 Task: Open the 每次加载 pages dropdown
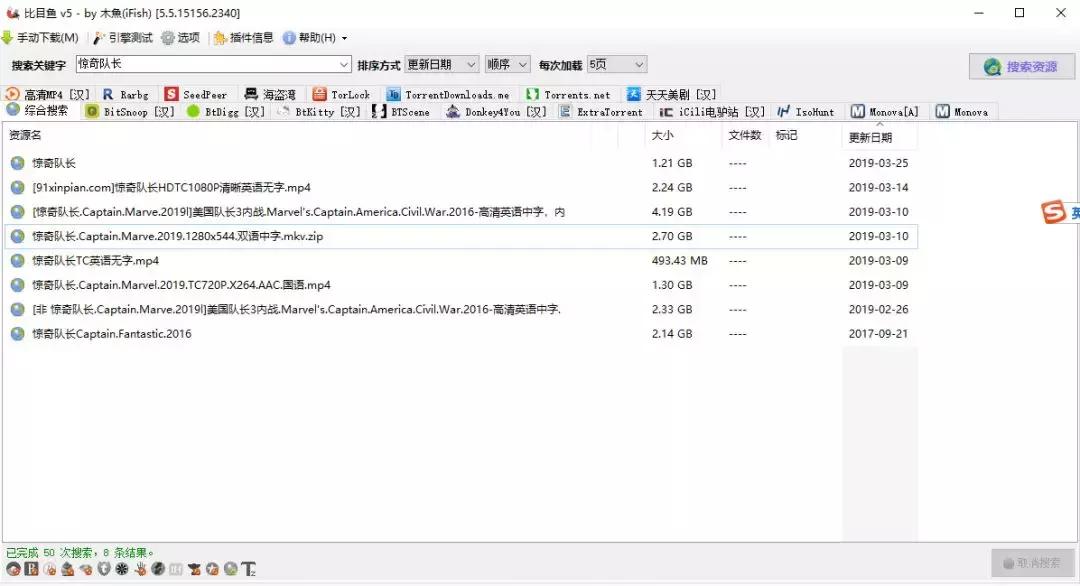point(617,64)
